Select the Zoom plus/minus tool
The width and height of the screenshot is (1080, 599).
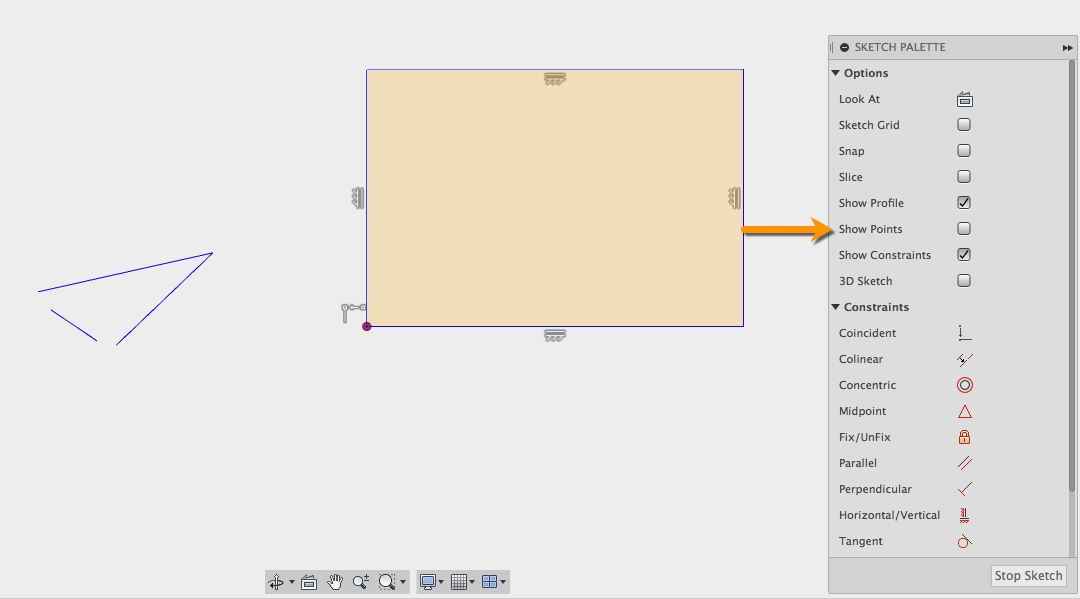361,582
